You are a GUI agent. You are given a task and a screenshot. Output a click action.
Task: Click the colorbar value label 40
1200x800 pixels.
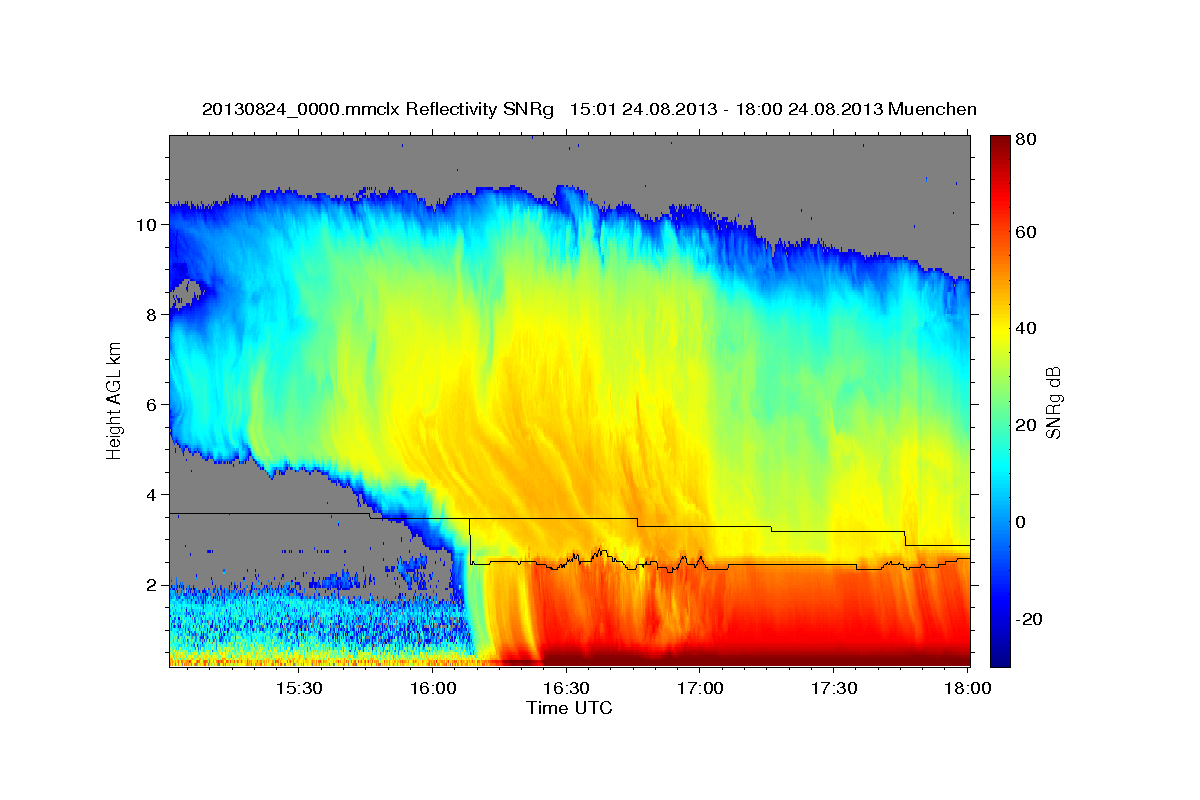click(x=1025, y=328)
